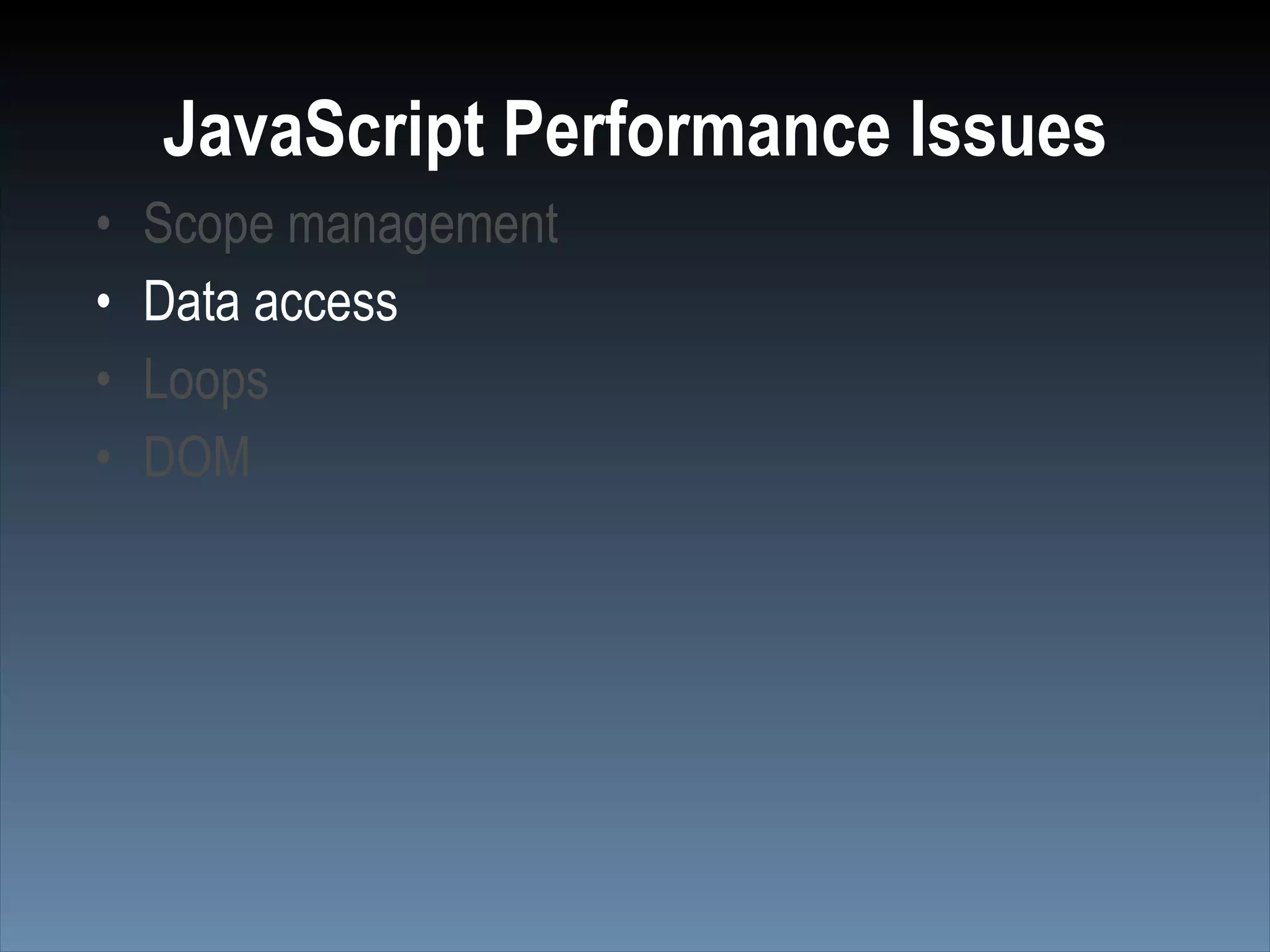The width and height of the screenshot is (1270, 952).
Task: Click the white bullet dot before "Data access"
Action: [104, 302]
